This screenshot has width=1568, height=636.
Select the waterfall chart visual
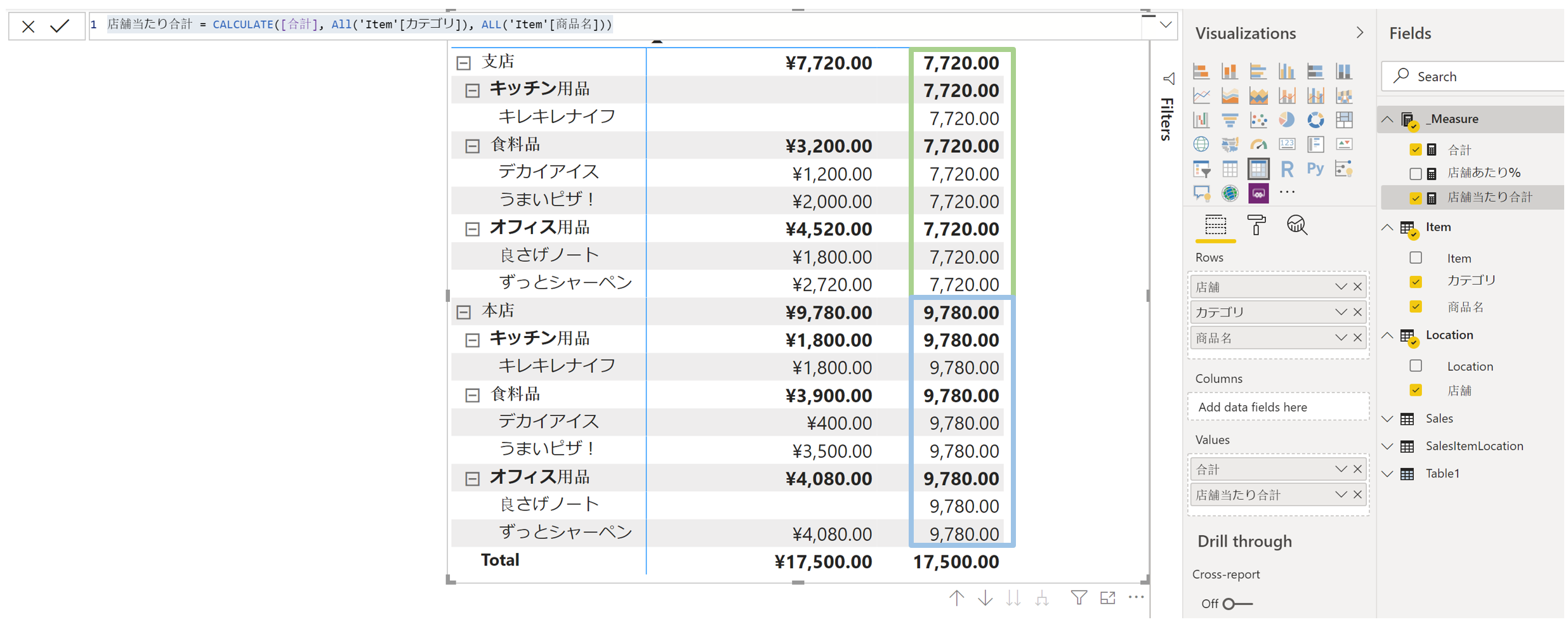[1201, 120]
